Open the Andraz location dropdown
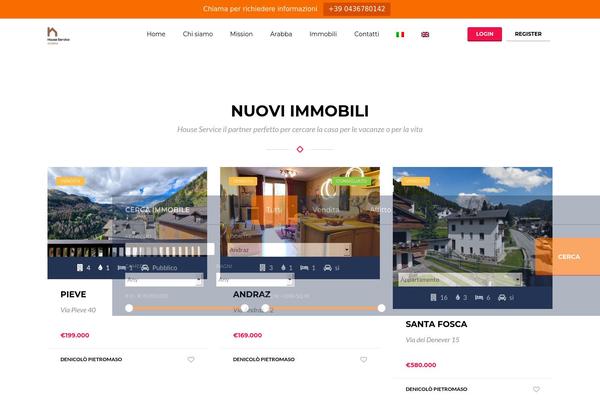Screen dimensions: 600x400 [289, 250]
